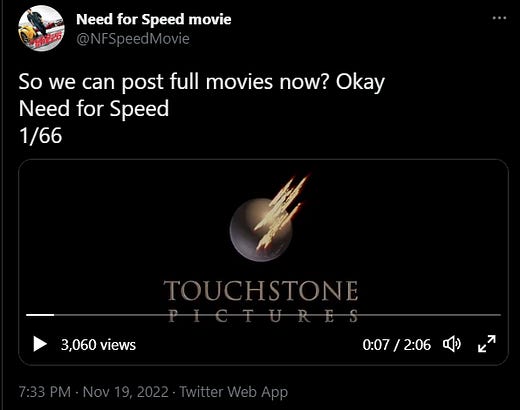This screenshot has height=410, width=520.
Task: Open the Need for Speed movie avatar
Action: coord(41,29)
